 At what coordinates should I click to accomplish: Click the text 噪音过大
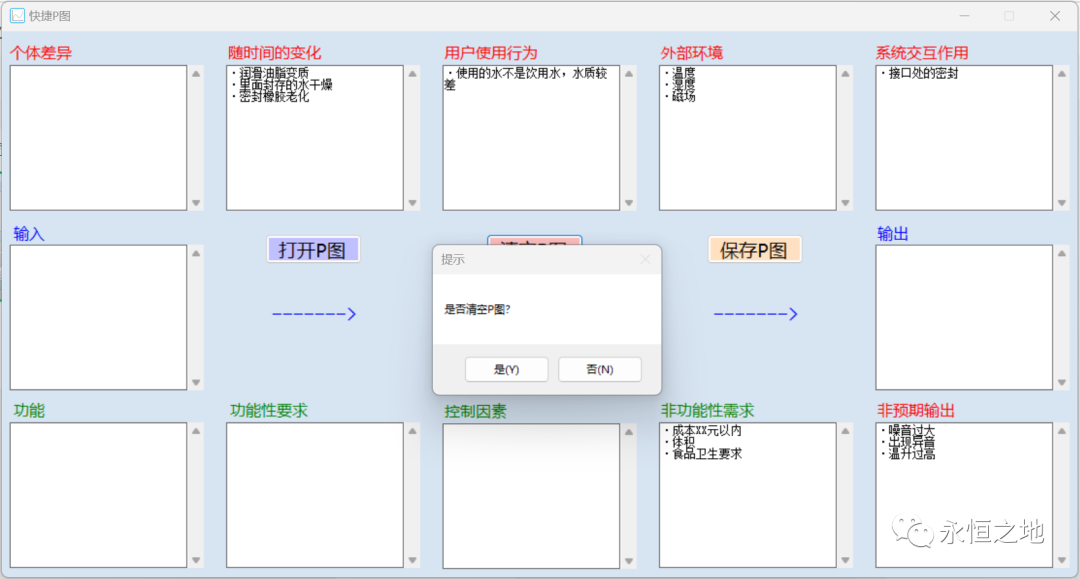911,430
